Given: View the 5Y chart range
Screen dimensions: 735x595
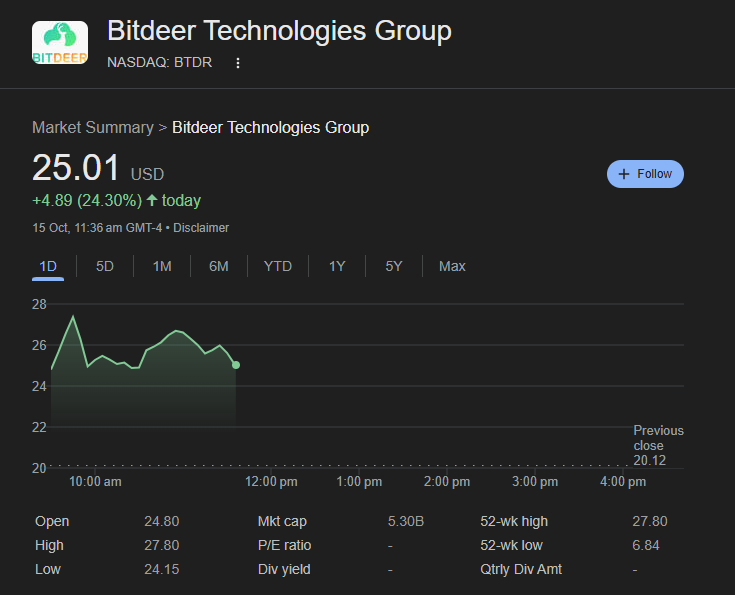Looking at the screenshot, I should [394, 266].
